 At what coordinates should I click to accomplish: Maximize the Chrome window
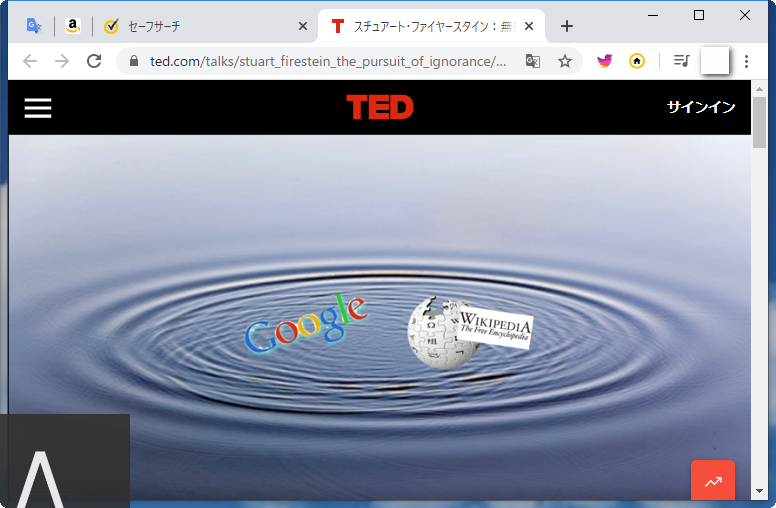click(x=699, y=15)
